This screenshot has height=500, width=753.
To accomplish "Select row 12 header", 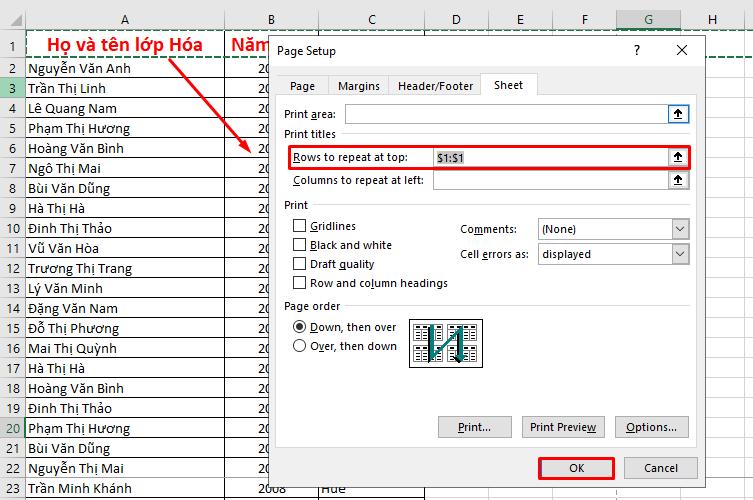I will click(x=12, y=268).
